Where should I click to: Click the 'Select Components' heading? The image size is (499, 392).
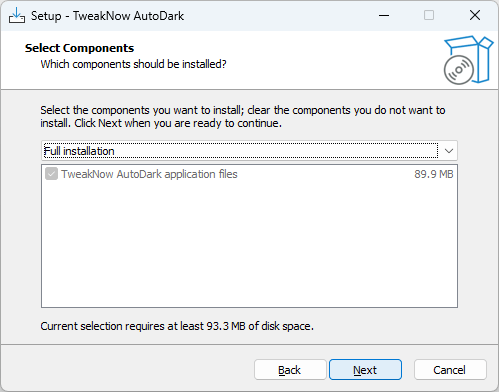[79, 48]
